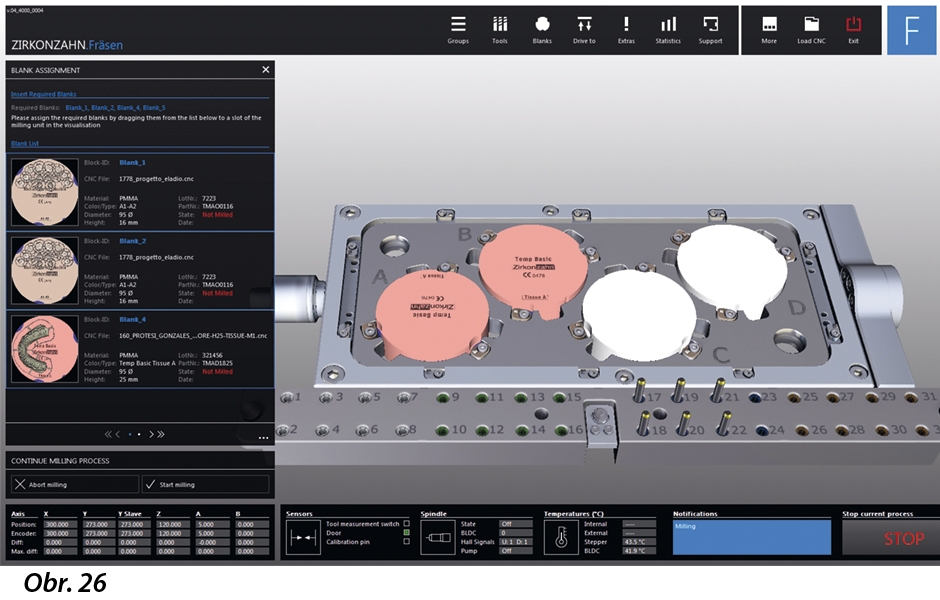Click the X axis Position value field
This screenshot has width=940, height=600.
point(60,524)
